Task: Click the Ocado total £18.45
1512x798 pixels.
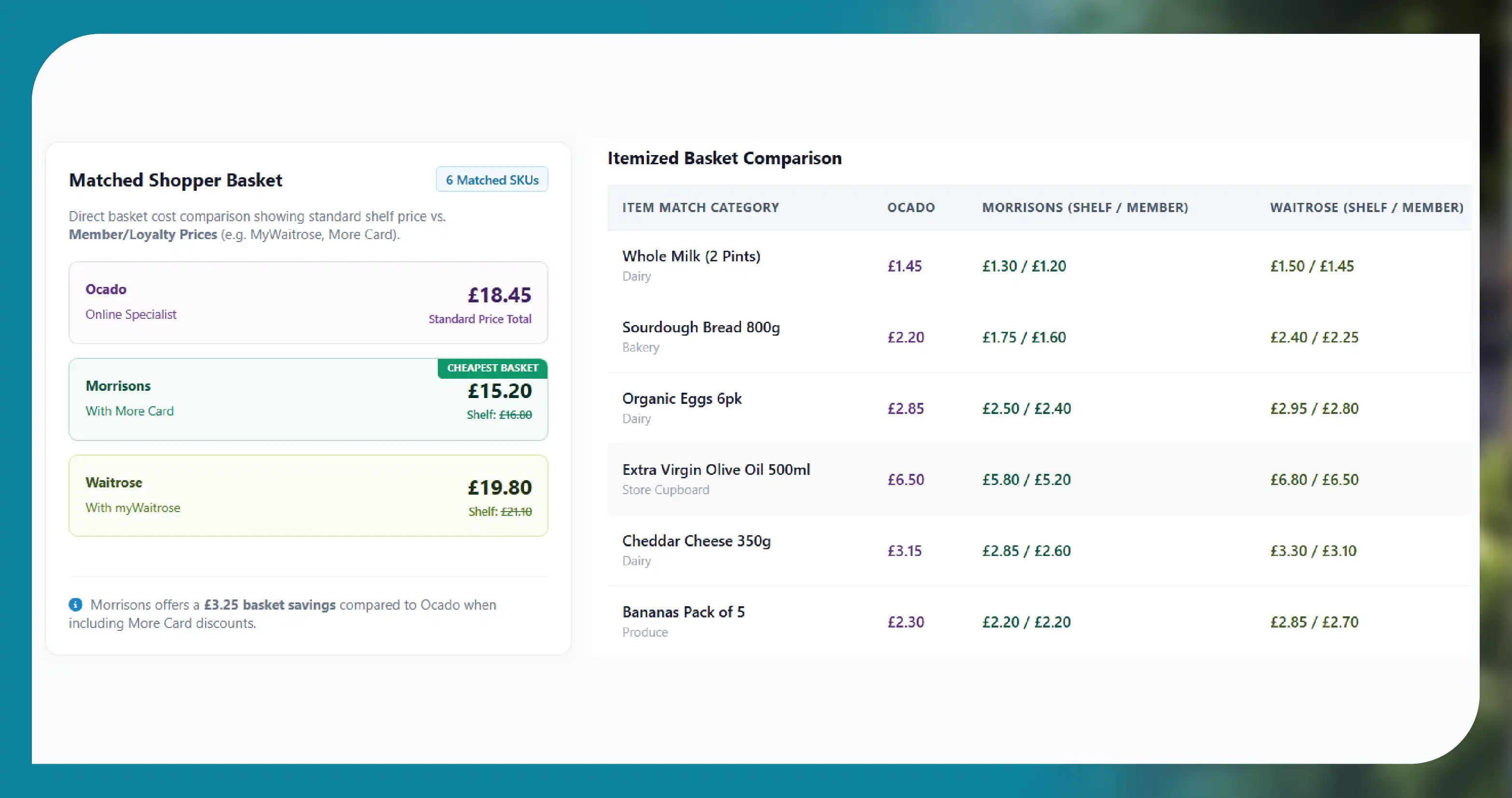Action: [500, 295]
